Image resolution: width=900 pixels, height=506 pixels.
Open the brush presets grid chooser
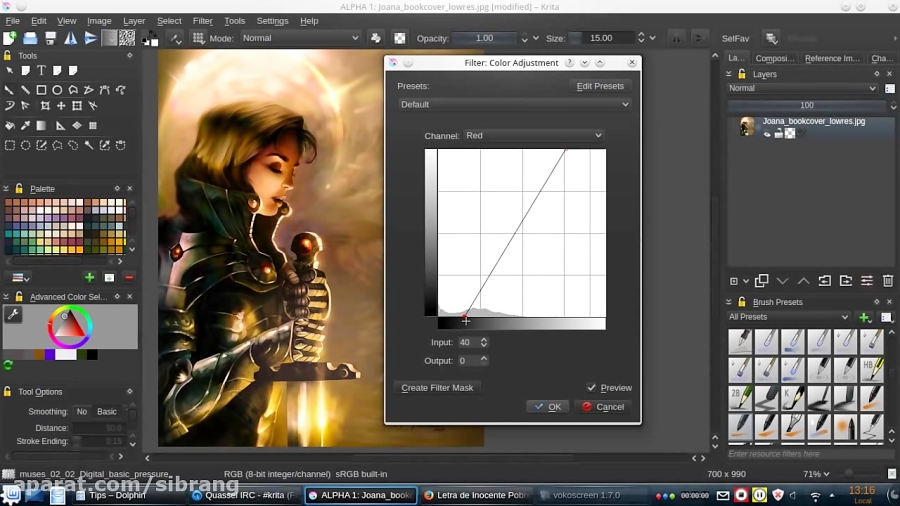tap(199, 38)
